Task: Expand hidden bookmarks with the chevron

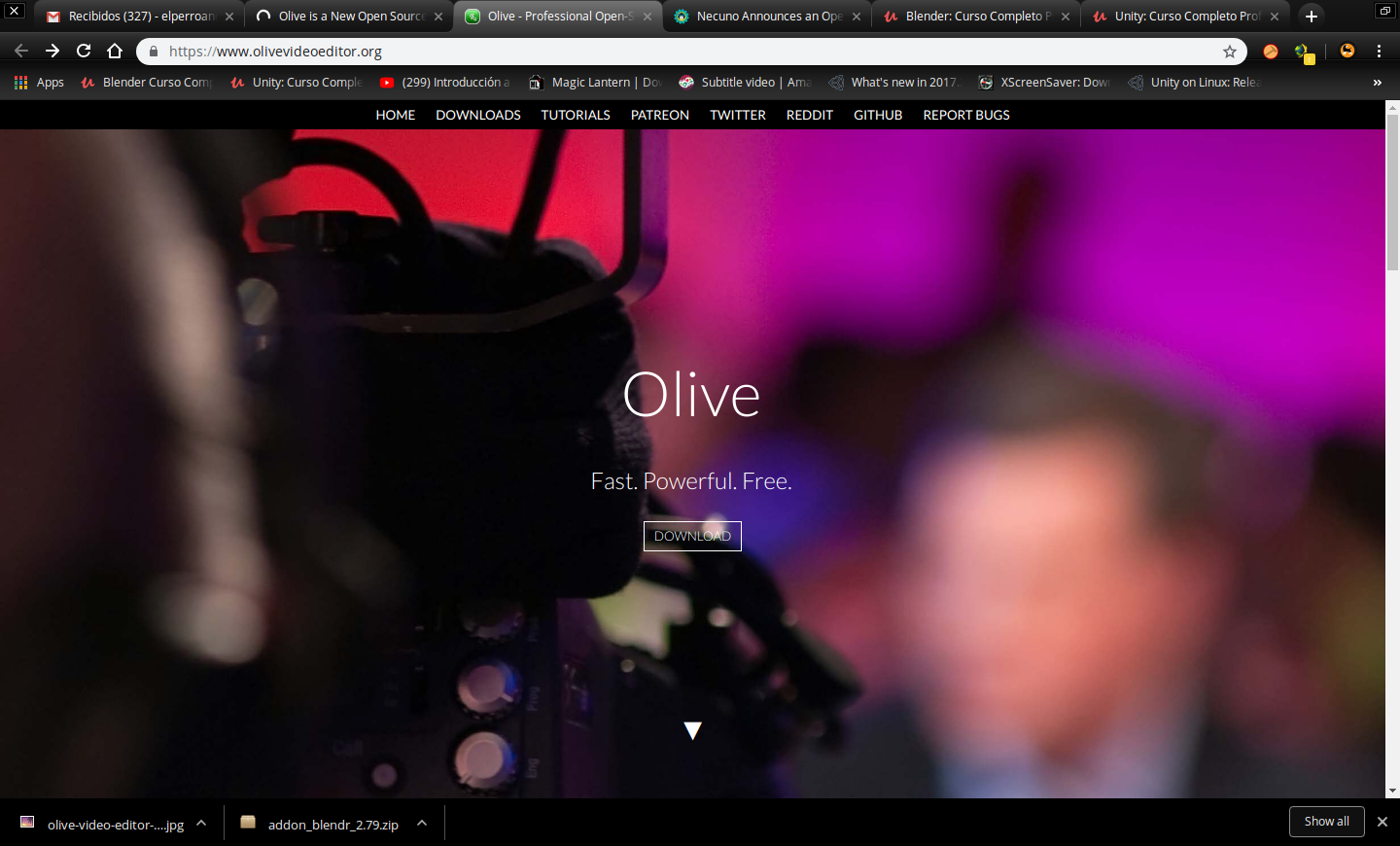Action: (1377, 83)
